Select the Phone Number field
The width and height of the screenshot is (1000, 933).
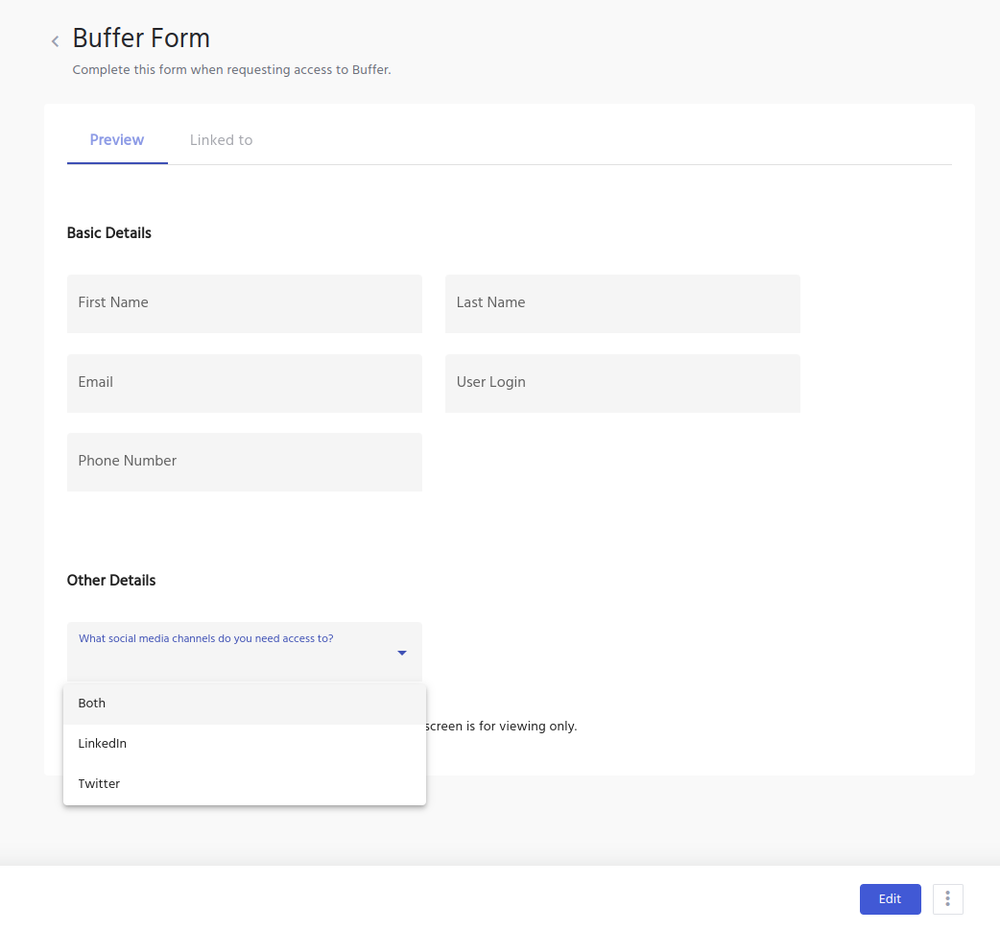coord(244,462)
